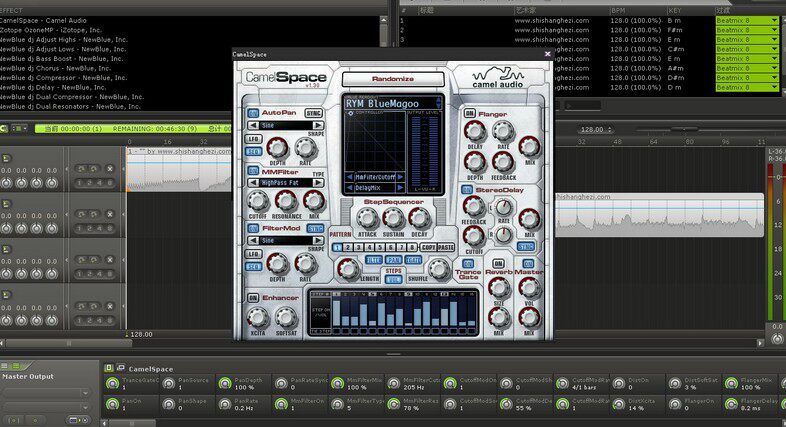
Task: Choose LFO mode in AutoPan section
Action: (x=253, y=139)
